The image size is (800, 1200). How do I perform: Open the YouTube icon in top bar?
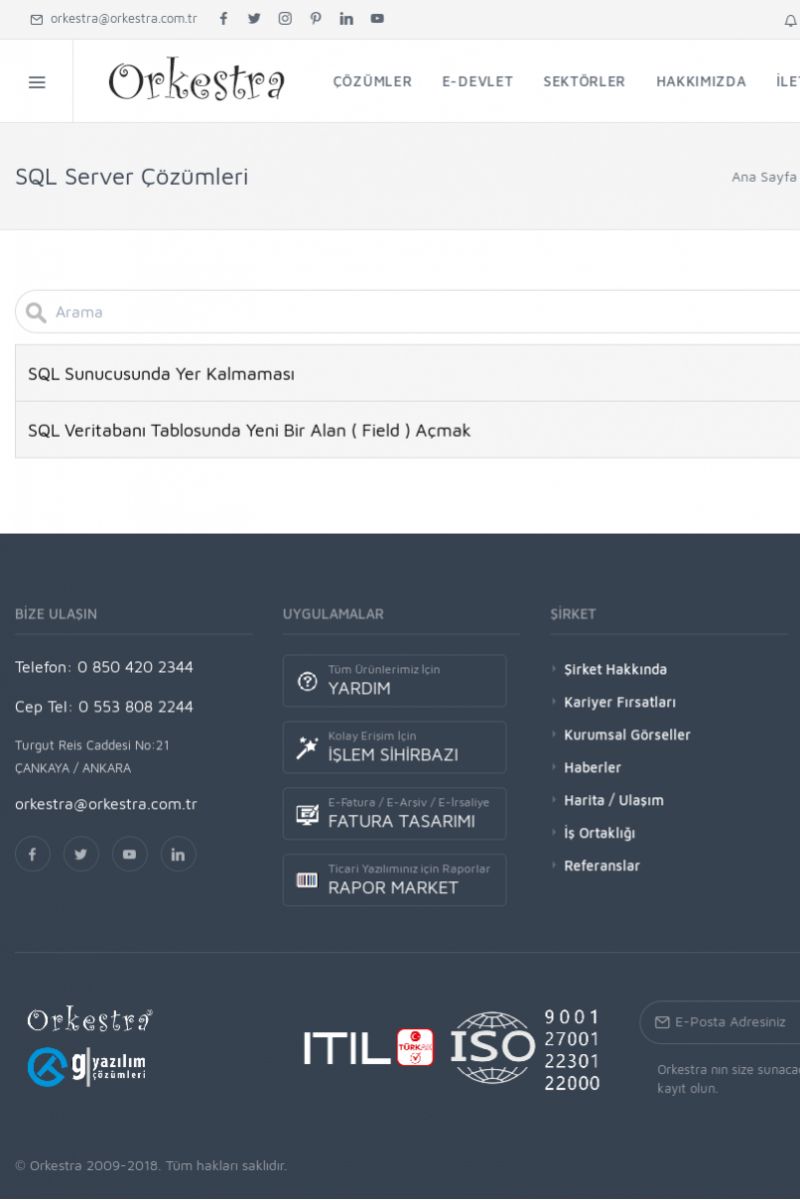[377, 19]
